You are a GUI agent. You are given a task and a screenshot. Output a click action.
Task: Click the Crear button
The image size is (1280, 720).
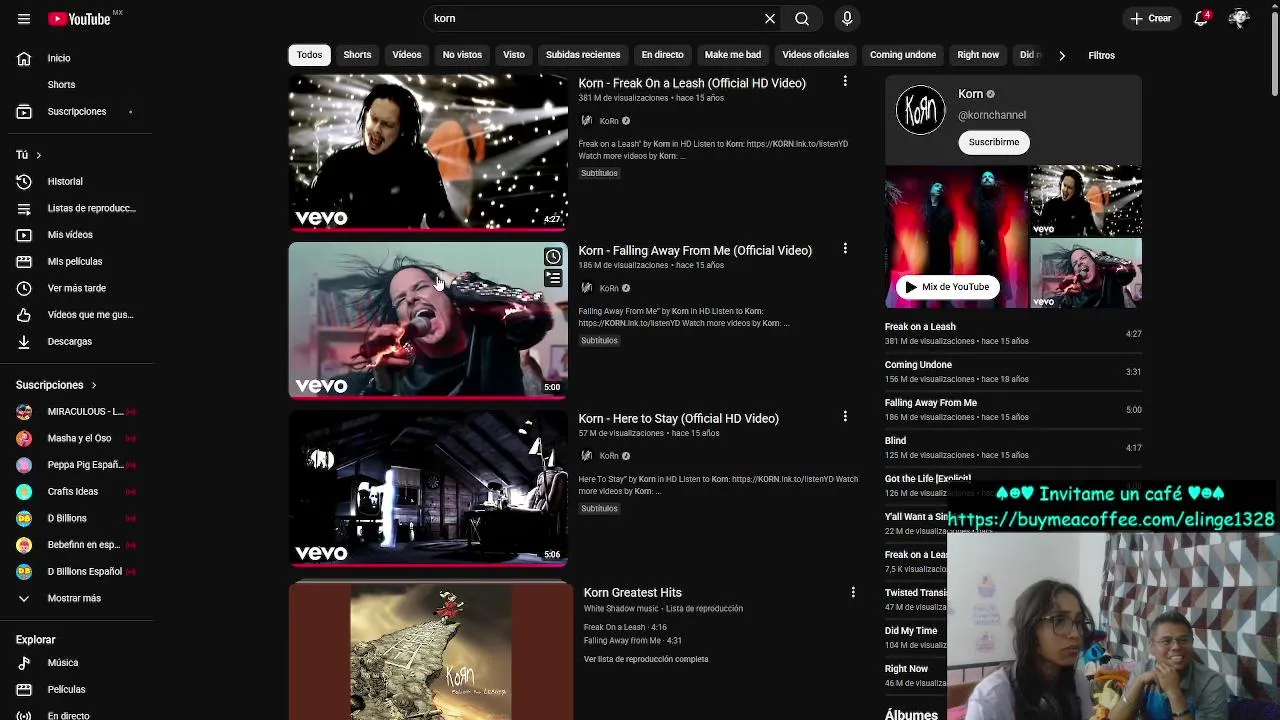[x=1150, y=19]
